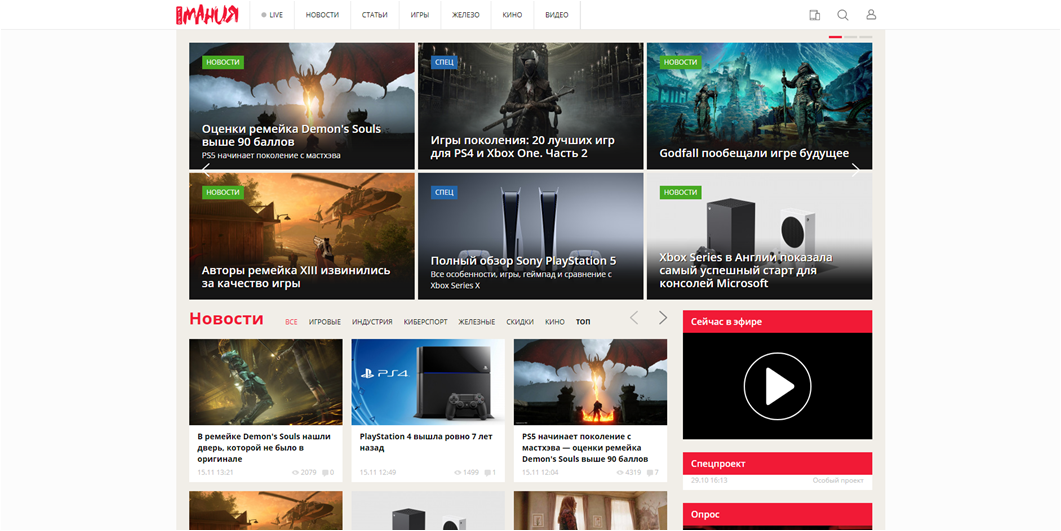Select the Киберспорт news filter tab

tap(426, 322)
